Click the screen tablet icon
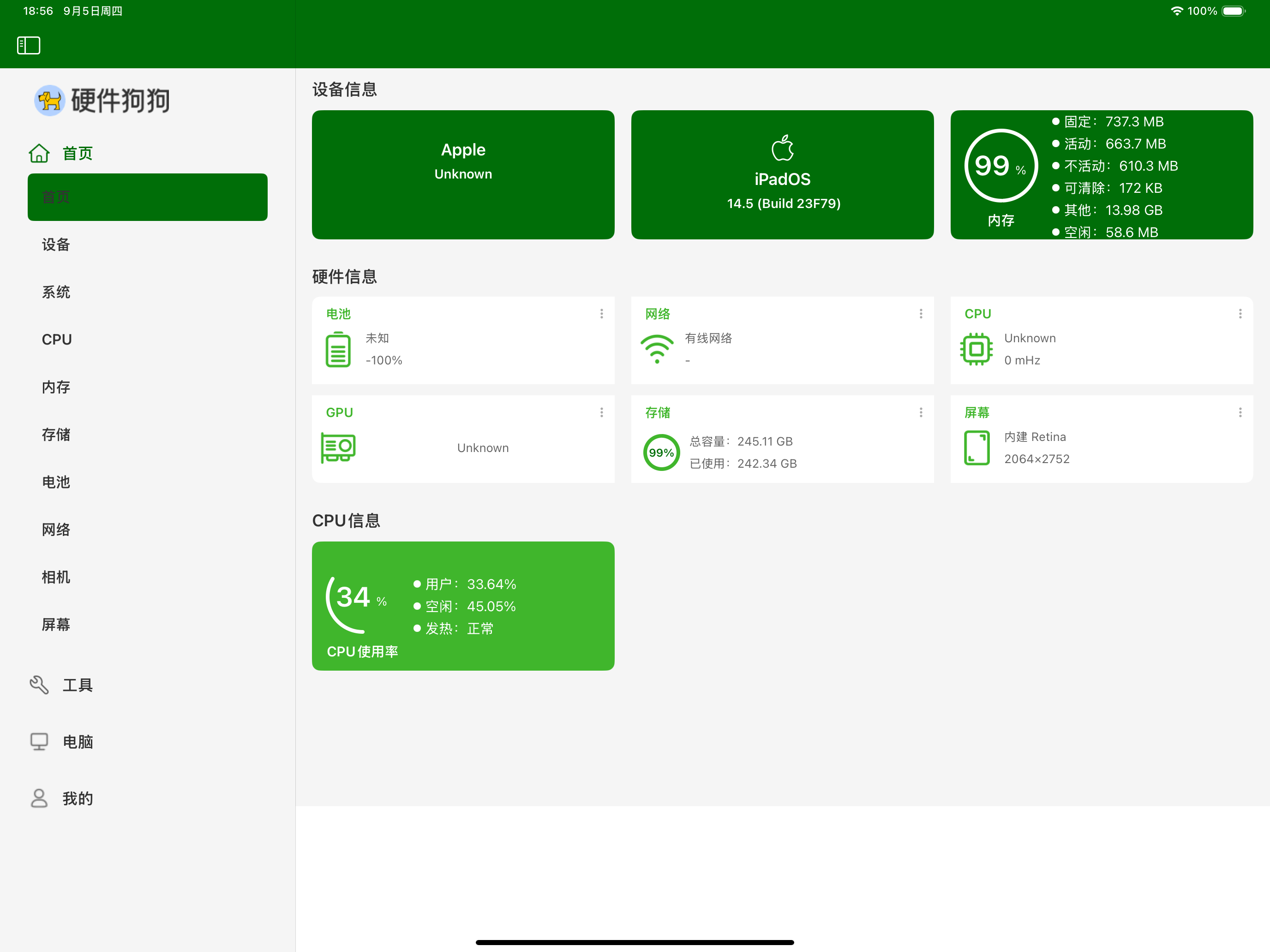 coord(976,448)
